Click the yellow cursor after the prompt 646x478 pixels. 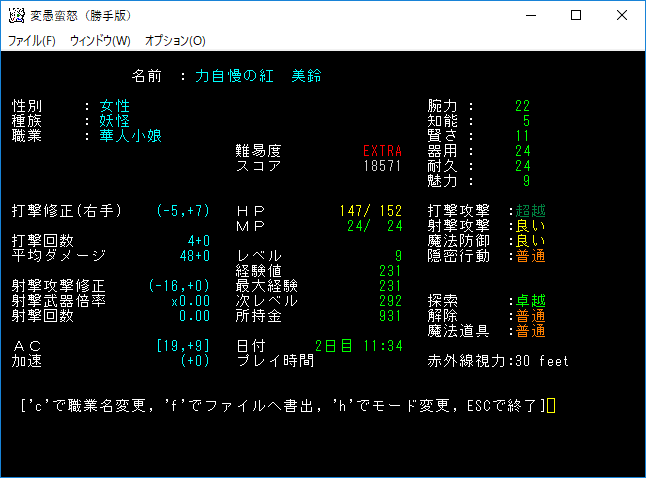click(550, 406)
